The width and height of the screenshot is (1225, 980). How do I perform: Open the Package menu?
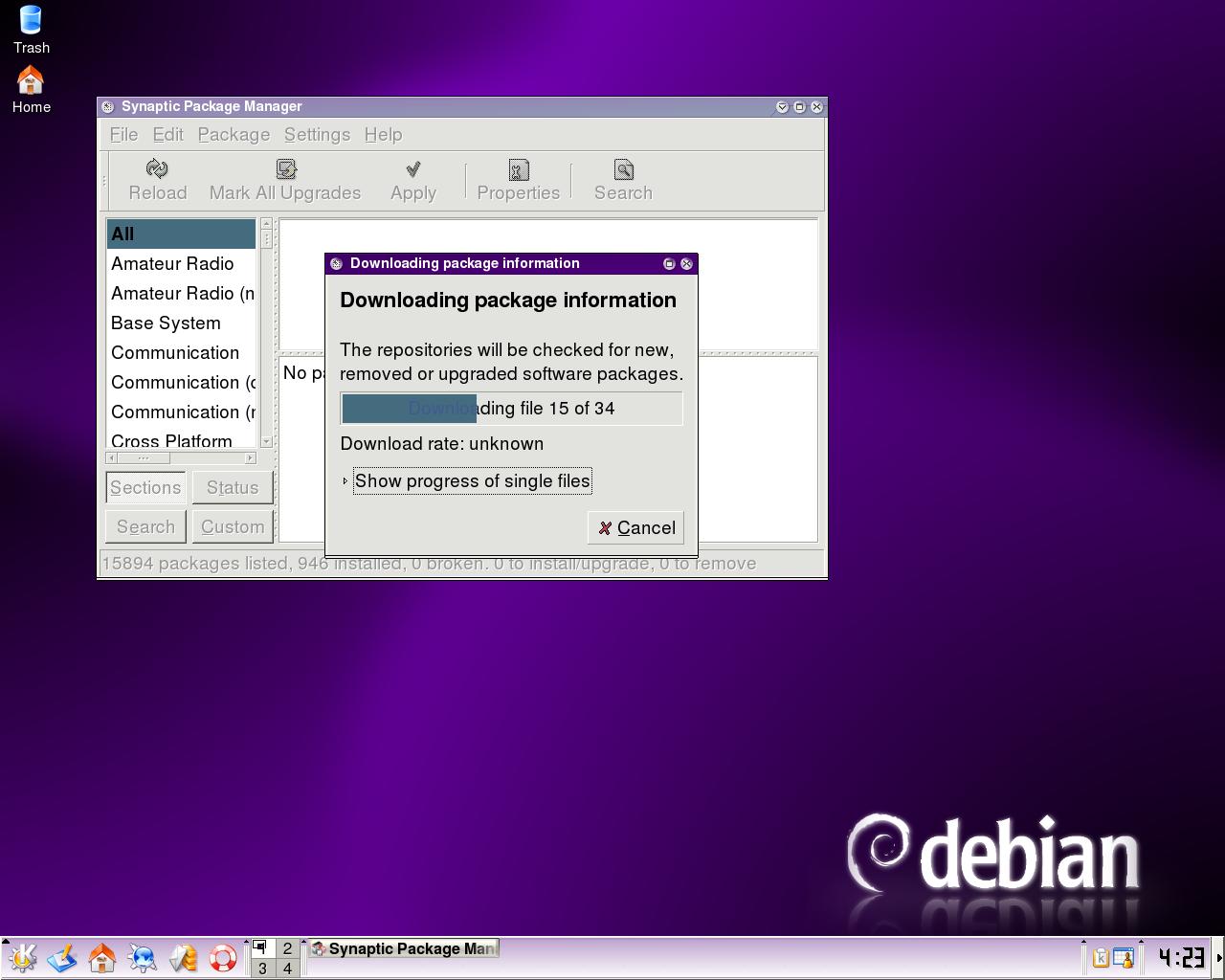(234, 135)
